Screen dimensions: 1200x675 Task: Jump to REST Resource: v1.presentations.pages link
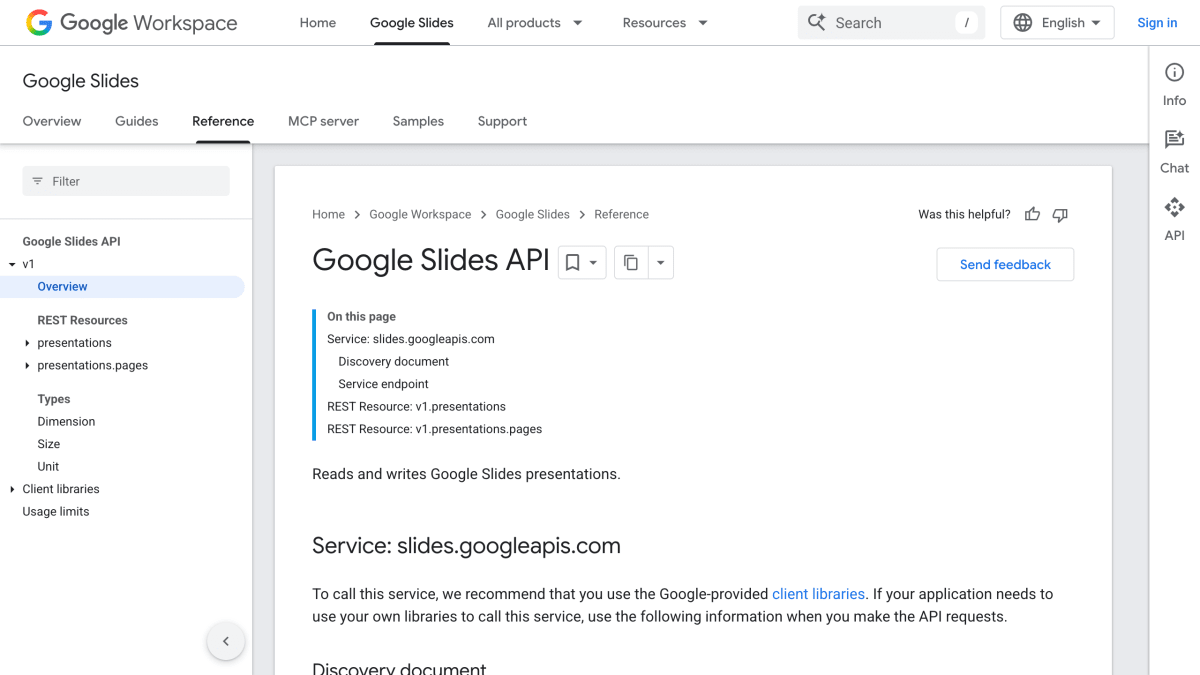pyautogui.click(x=435, y=429)
